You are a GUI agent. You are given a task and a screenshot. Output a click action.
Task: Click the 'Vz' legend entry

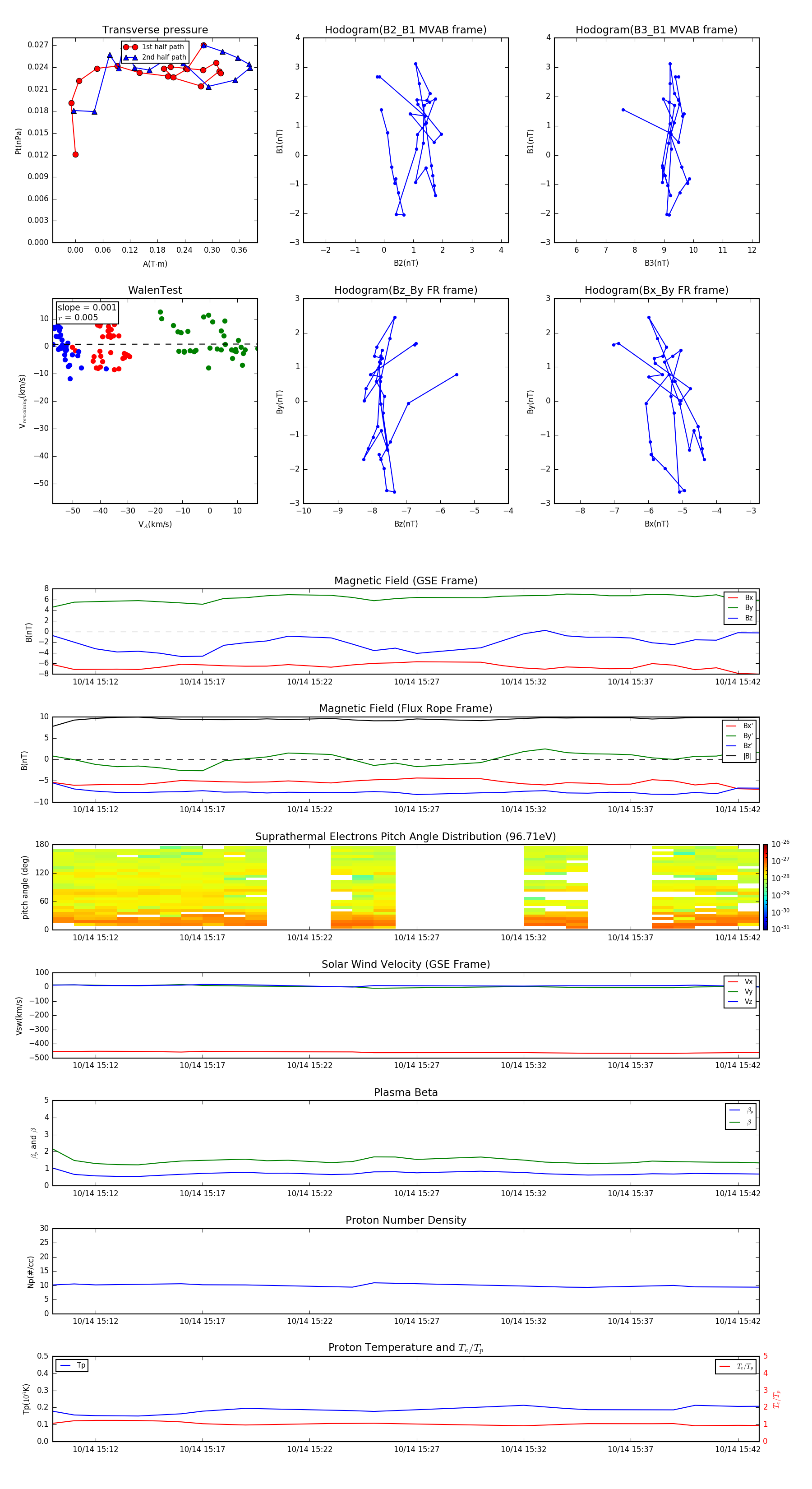(x=740, y=1002)
